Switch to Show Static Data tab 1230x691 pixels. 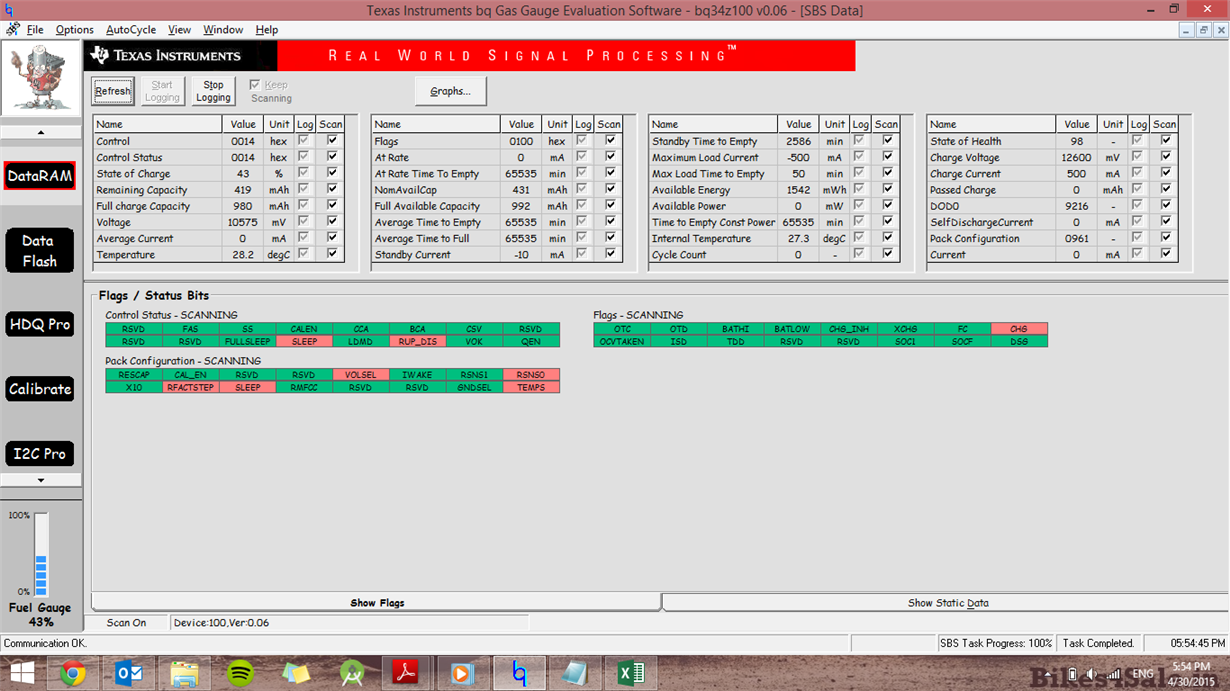948,603
